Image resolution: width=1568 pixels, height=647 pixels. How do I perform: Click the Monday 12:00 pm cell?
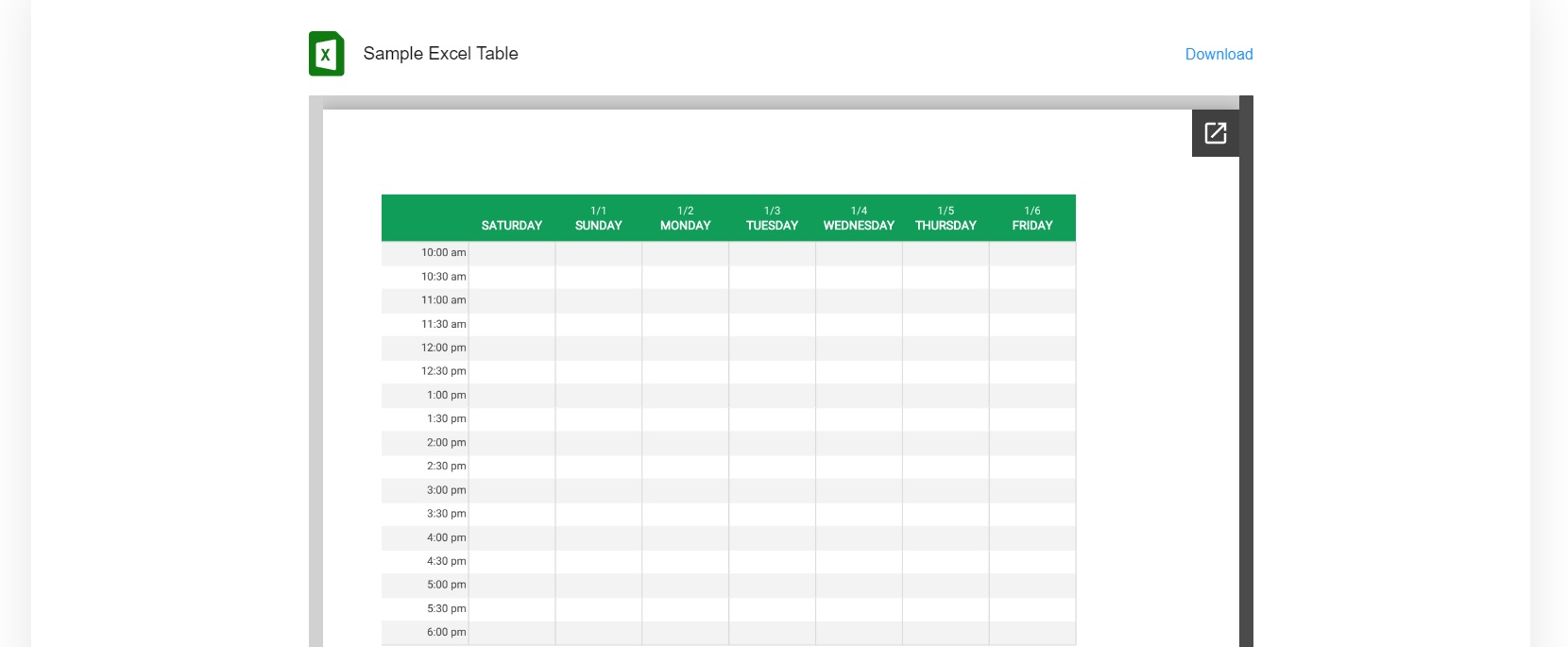pos(686,348)
